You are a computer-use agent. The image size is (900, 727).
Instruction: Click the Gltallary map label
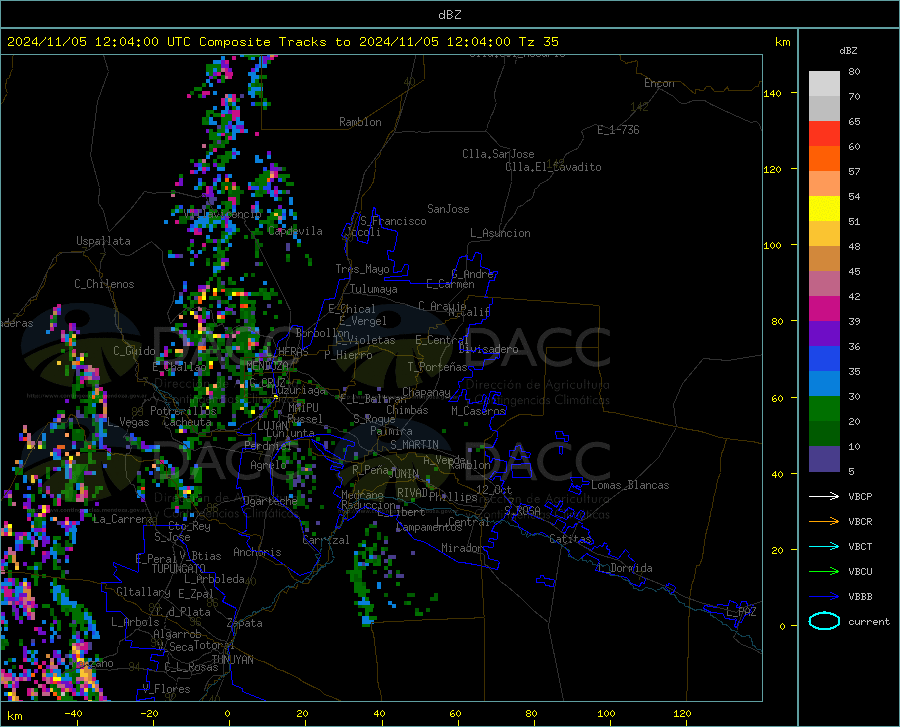(143, 592)
